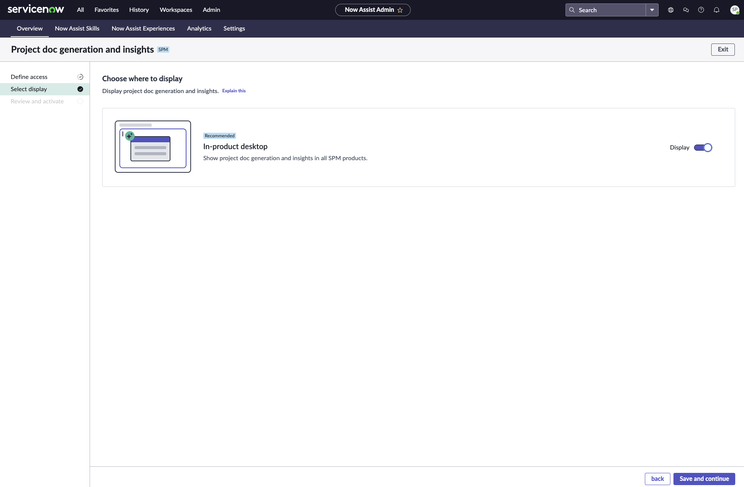
Task: Click the Now Assist Admin pill
Action: pos(372,10)
